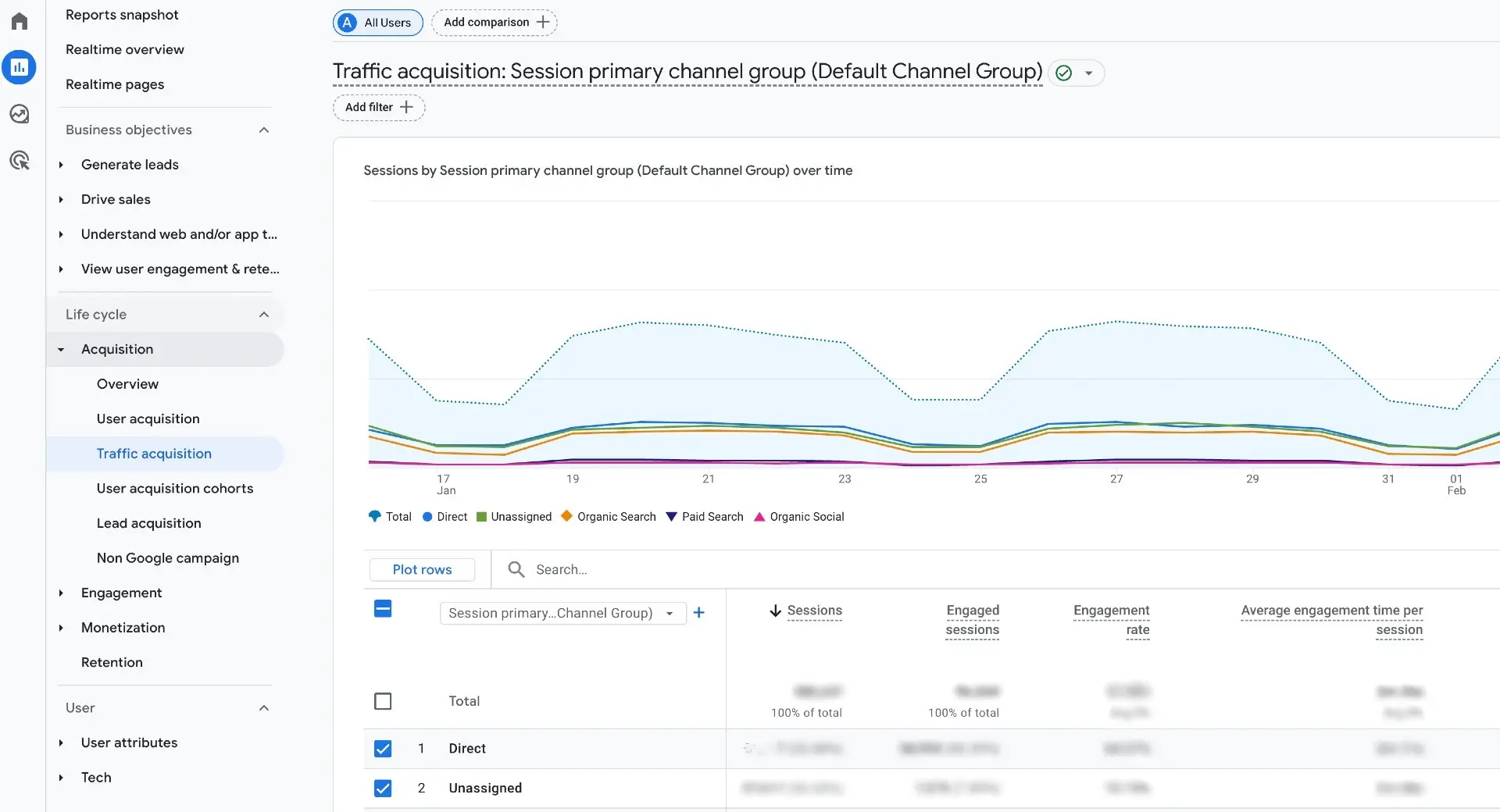Image resolution: width=1500 pixels, height=812 pixels.
Task: Click the green checkmark next to report title
Action: (x=1063, y=73)
